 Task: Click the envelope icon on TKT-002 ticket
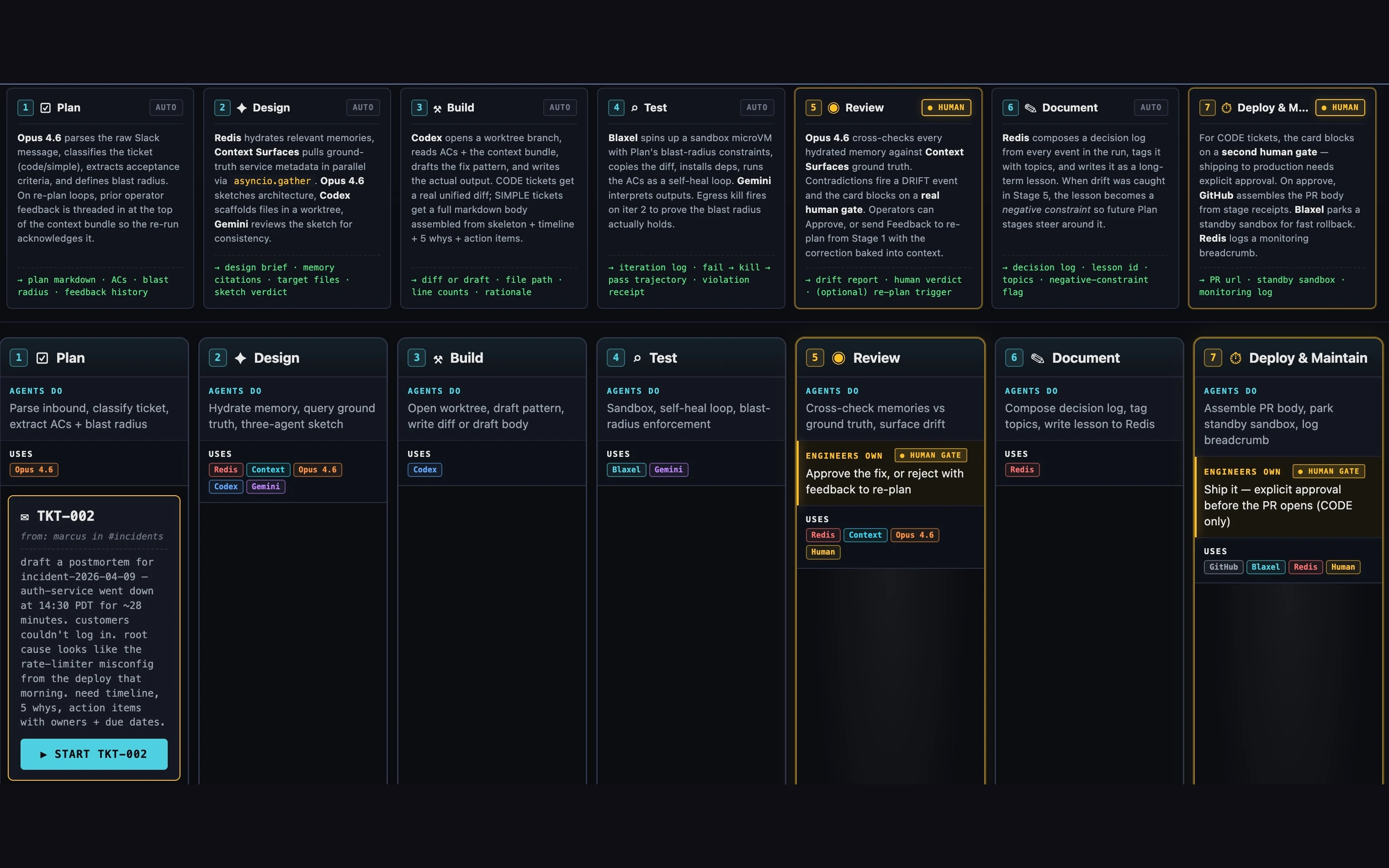25,517
